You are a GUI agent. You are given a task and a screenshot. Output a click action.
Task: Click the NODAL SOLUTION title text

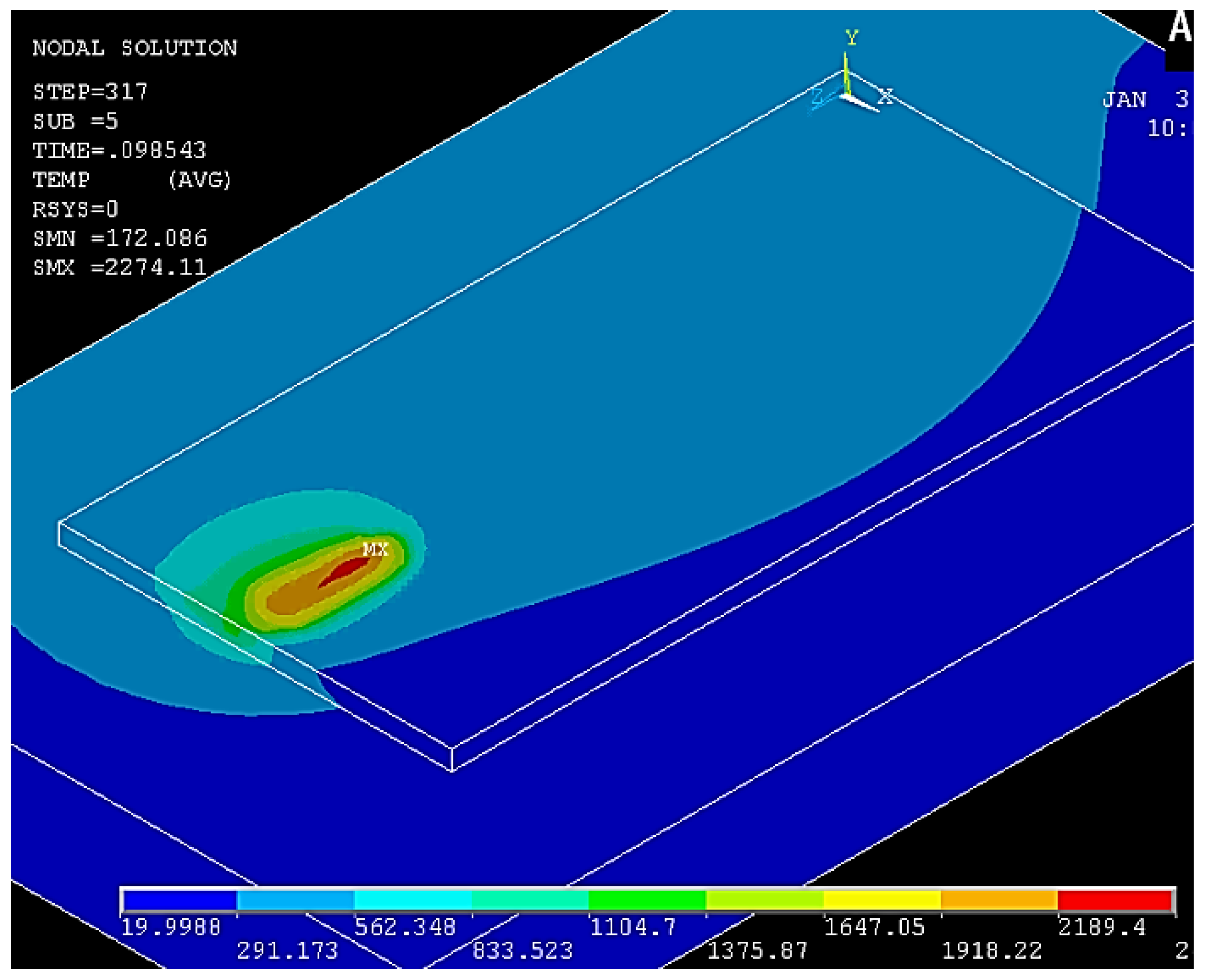tap(135, 48)
